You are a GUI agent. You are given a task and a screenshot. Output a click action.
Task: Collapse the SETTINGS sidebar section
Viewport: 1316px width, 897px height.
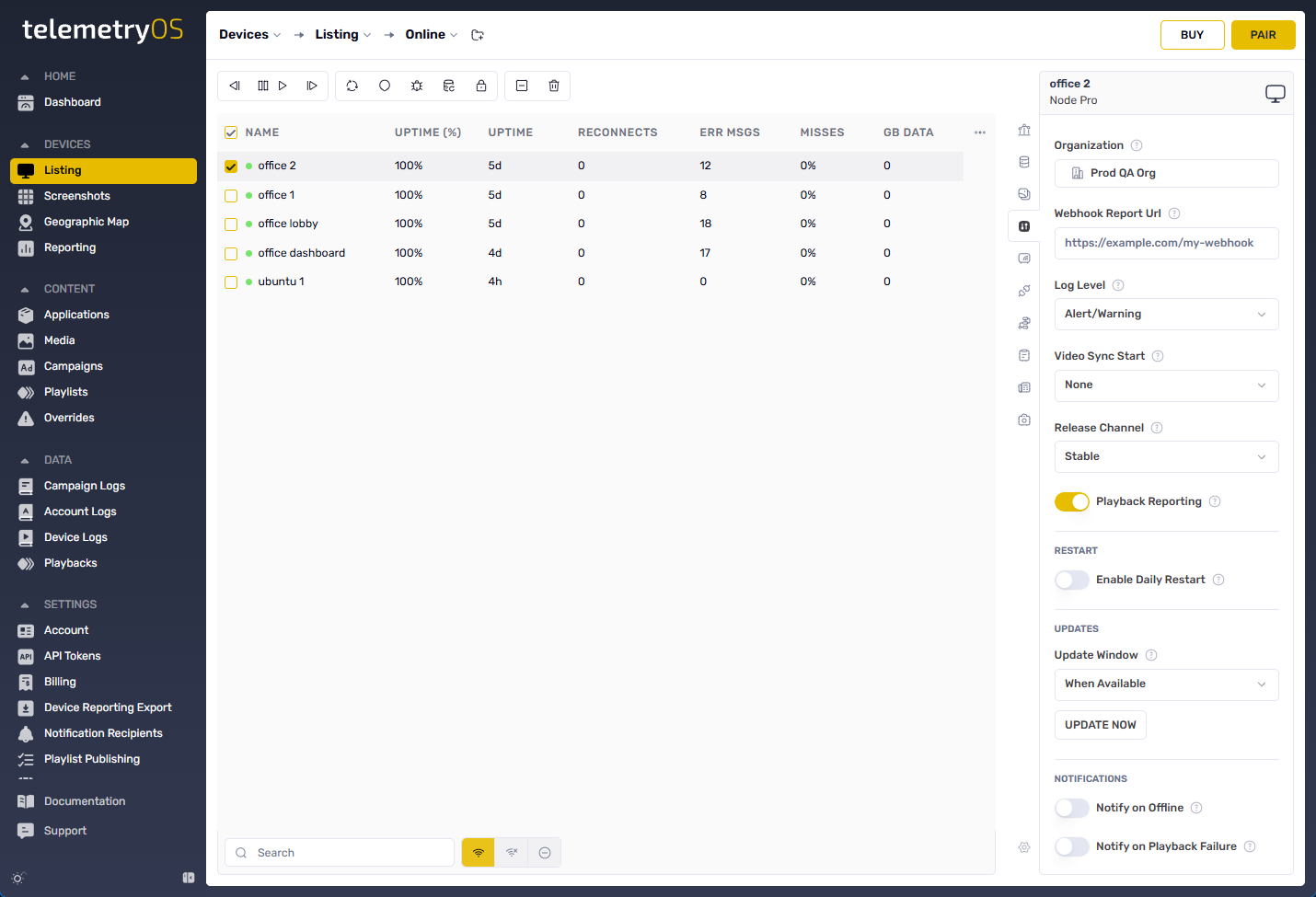point(25,605)
